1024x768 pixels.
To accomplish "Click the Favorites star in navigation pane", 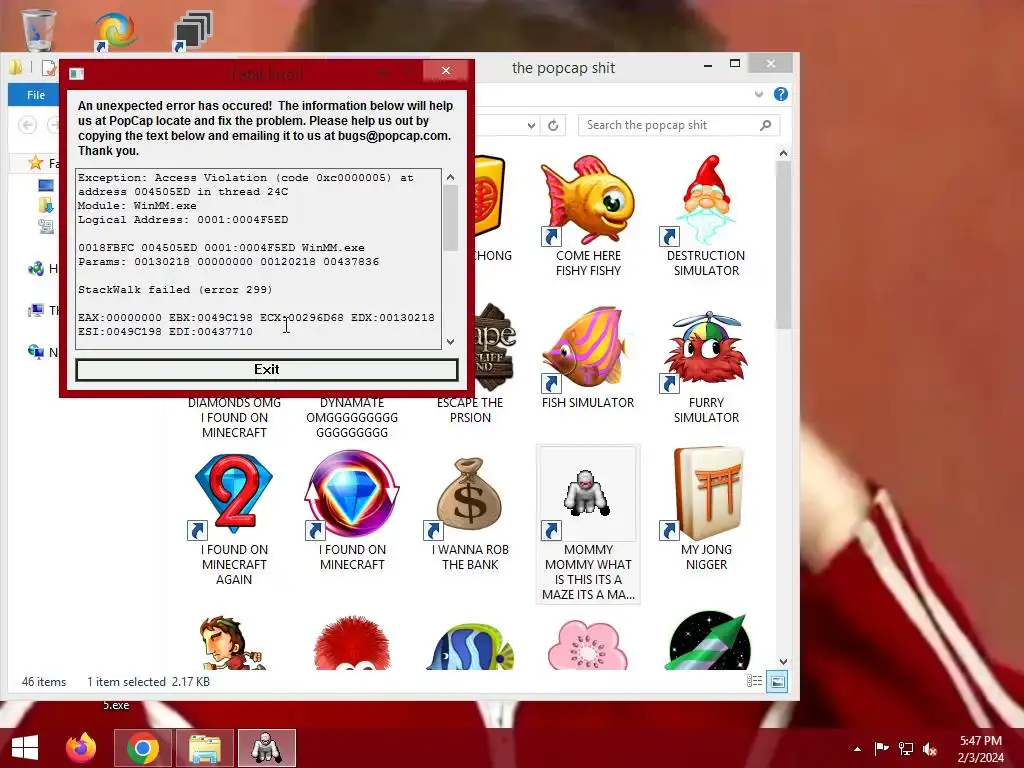I will 35,163.
